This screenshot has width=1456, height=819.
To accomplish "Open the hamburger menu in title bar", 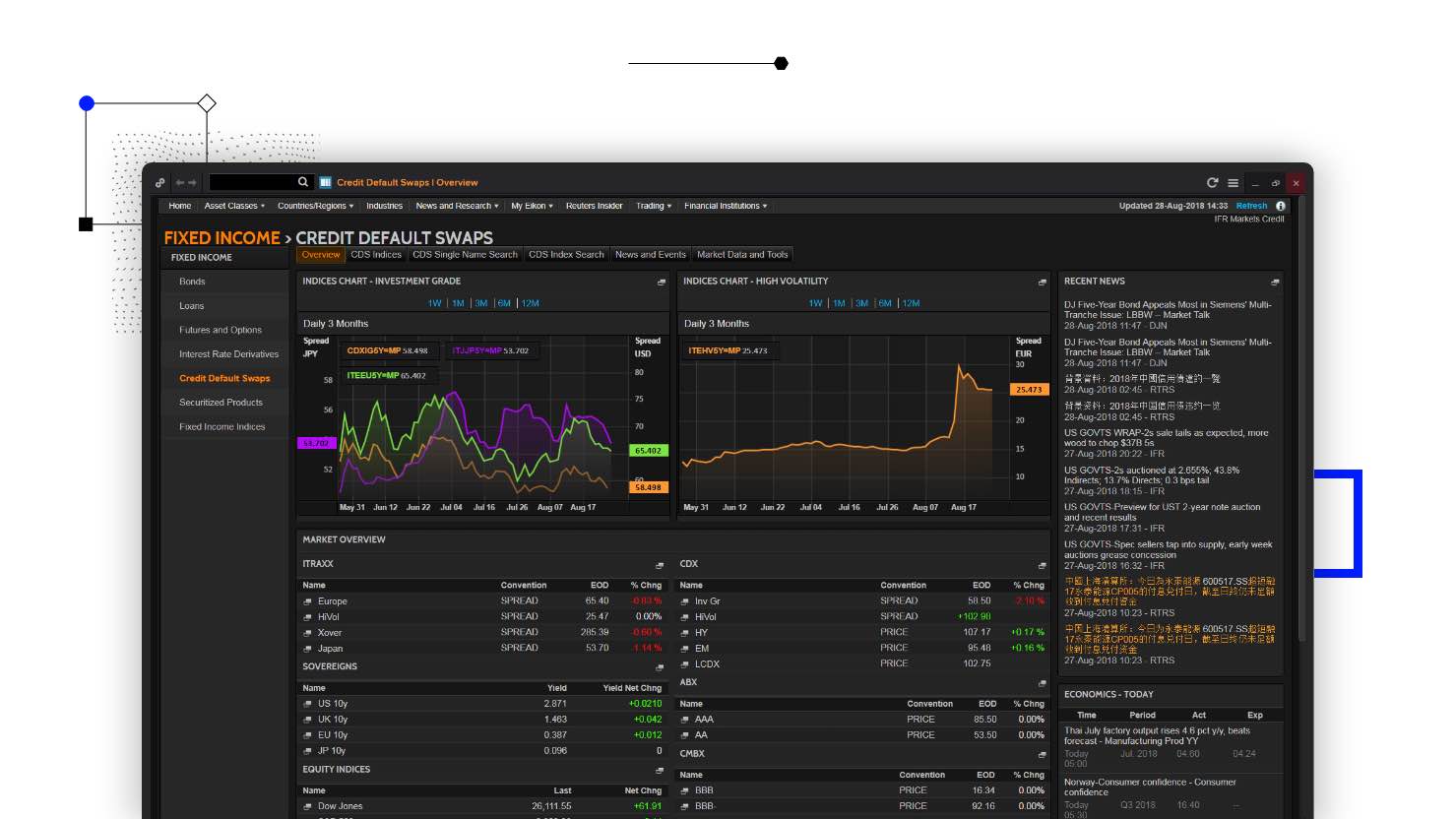I will tap(1233, 182).
